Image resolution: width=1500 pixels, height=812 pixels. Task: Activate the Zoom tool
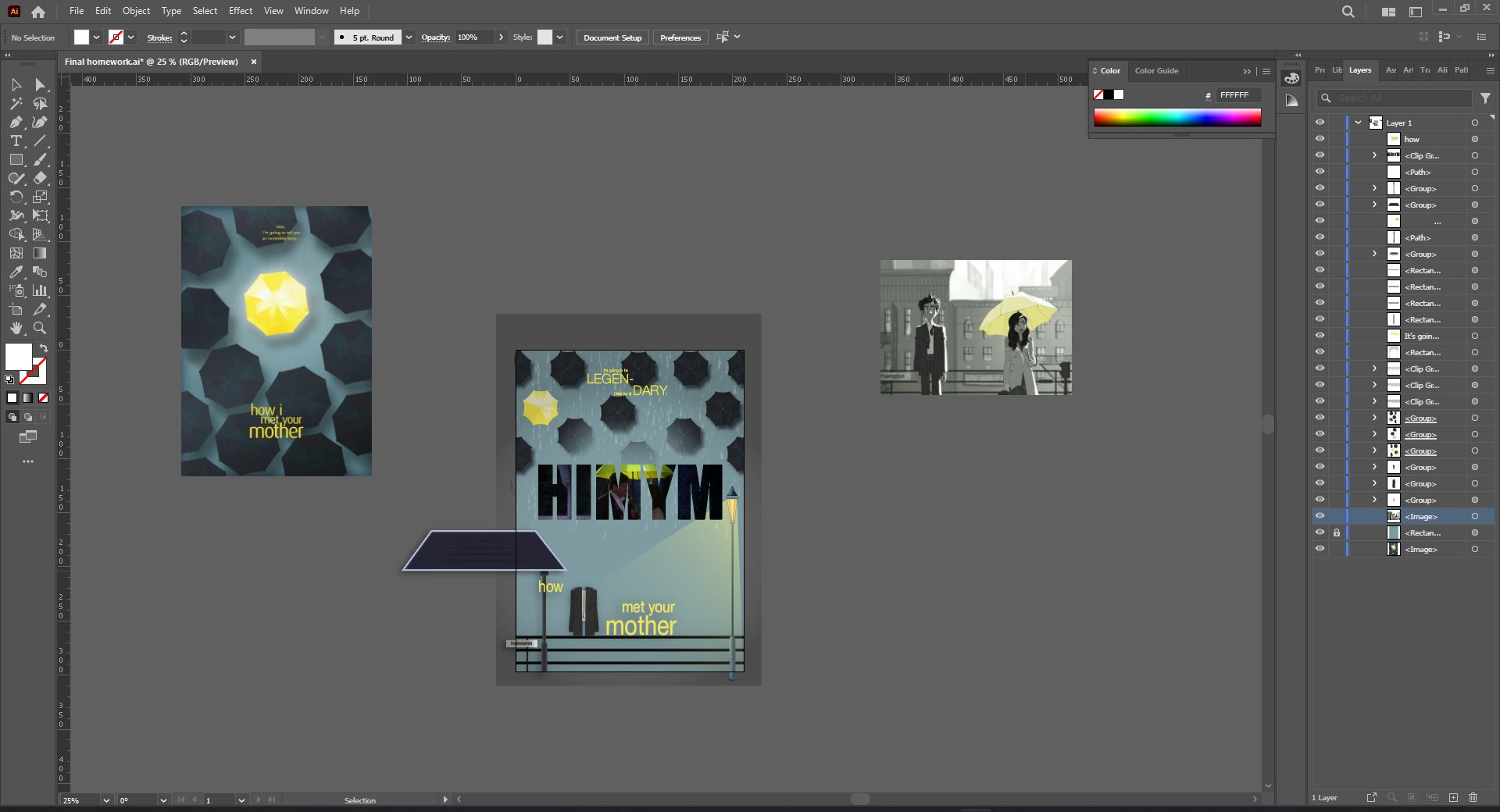click(x=40, y=328)
